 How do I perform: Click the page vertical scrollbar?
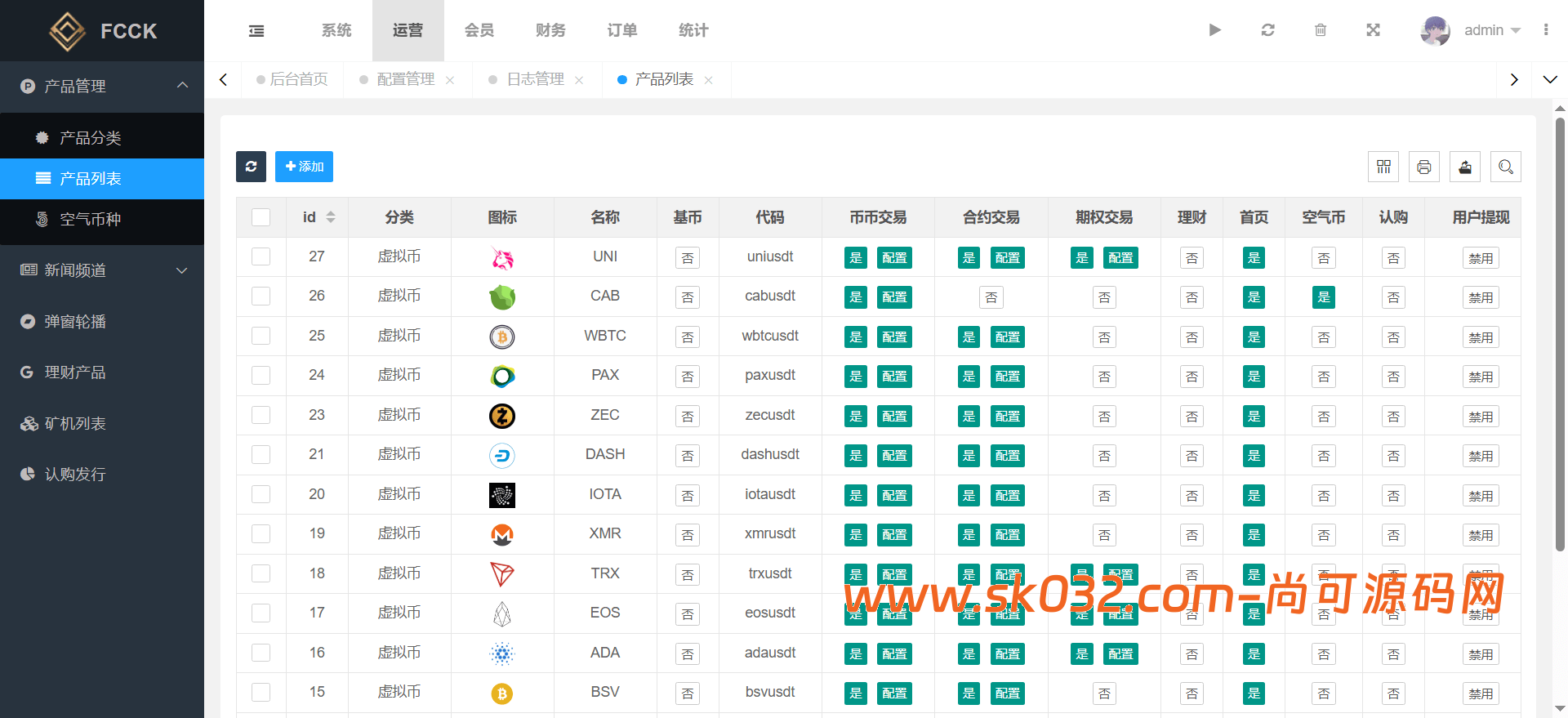[1560, 335]
